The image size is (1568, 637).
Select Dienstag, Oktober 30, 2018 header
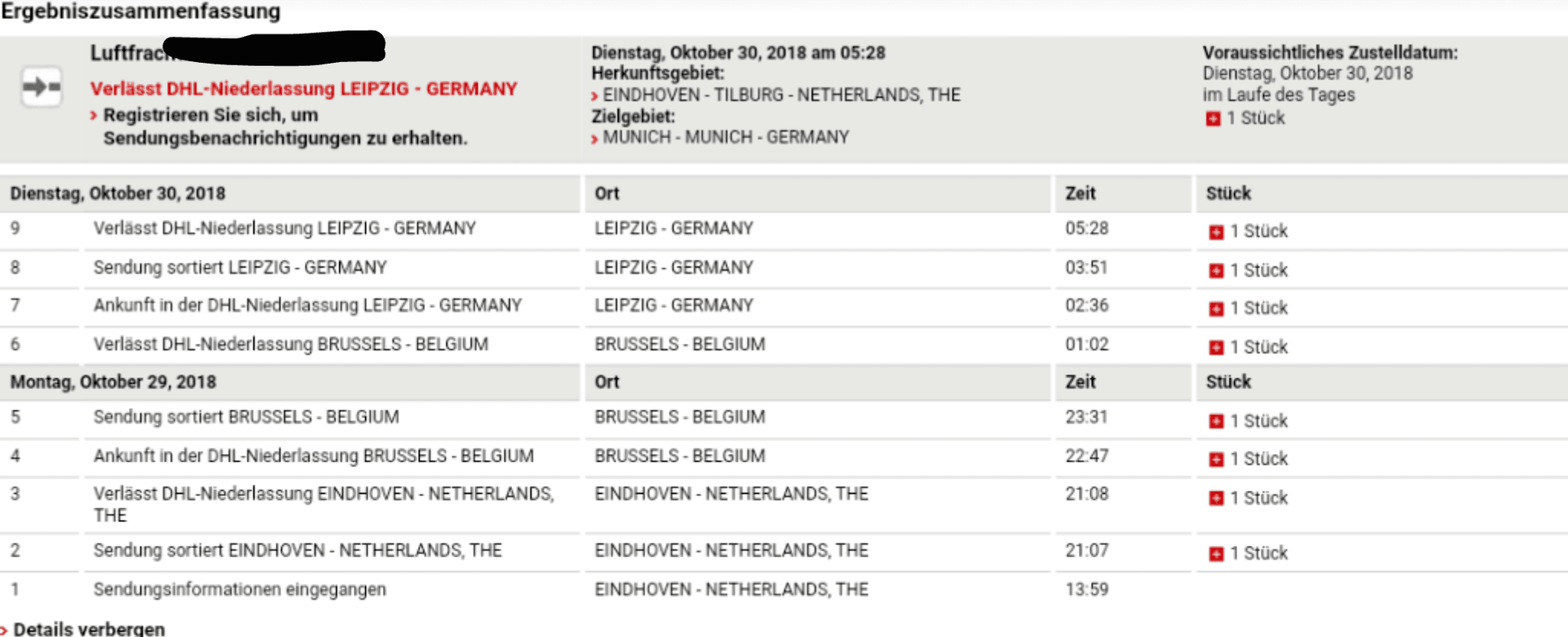tap(118, 194)
